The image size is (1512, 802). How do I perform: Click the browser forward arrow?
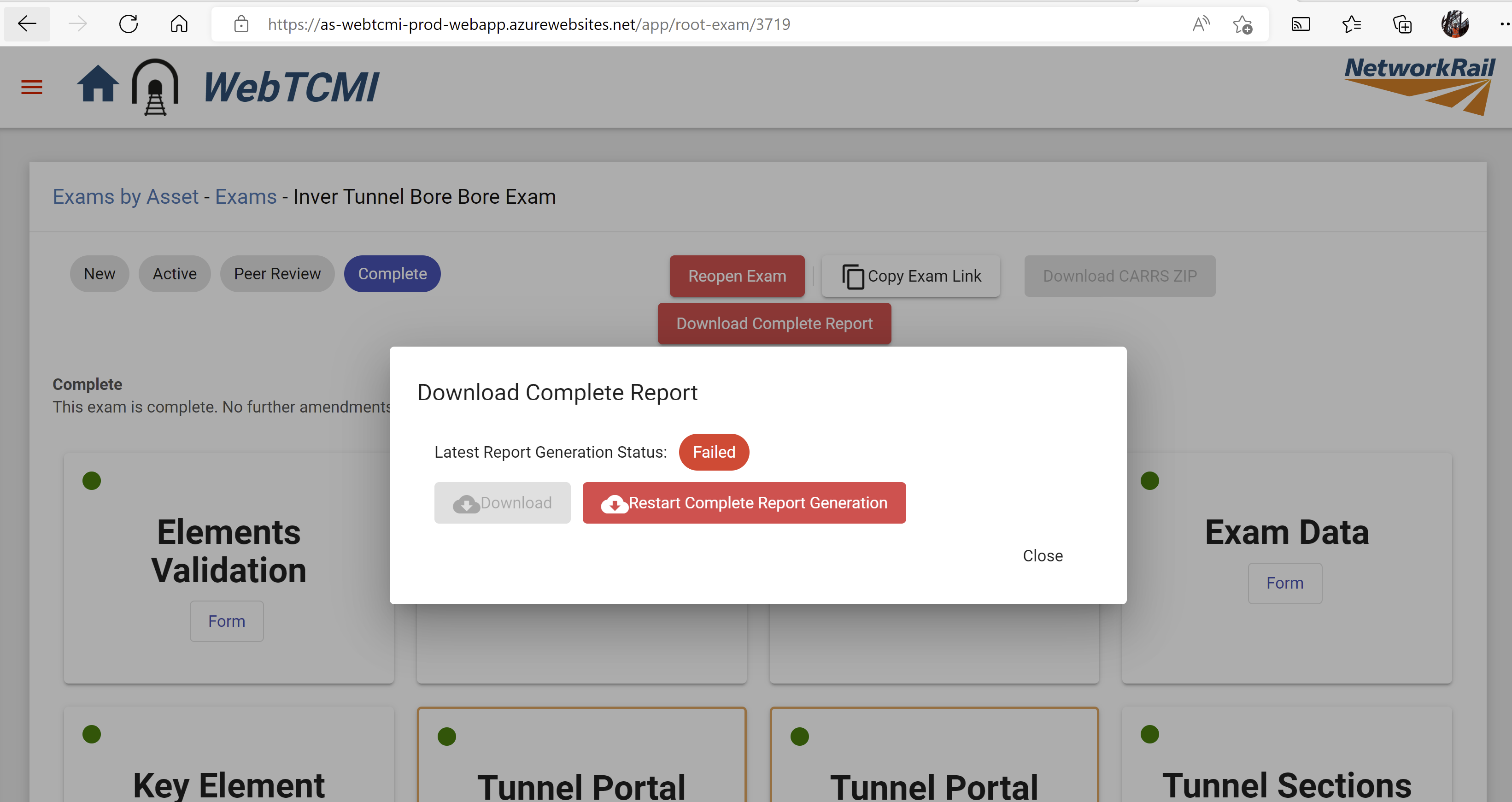click(77, 24)
